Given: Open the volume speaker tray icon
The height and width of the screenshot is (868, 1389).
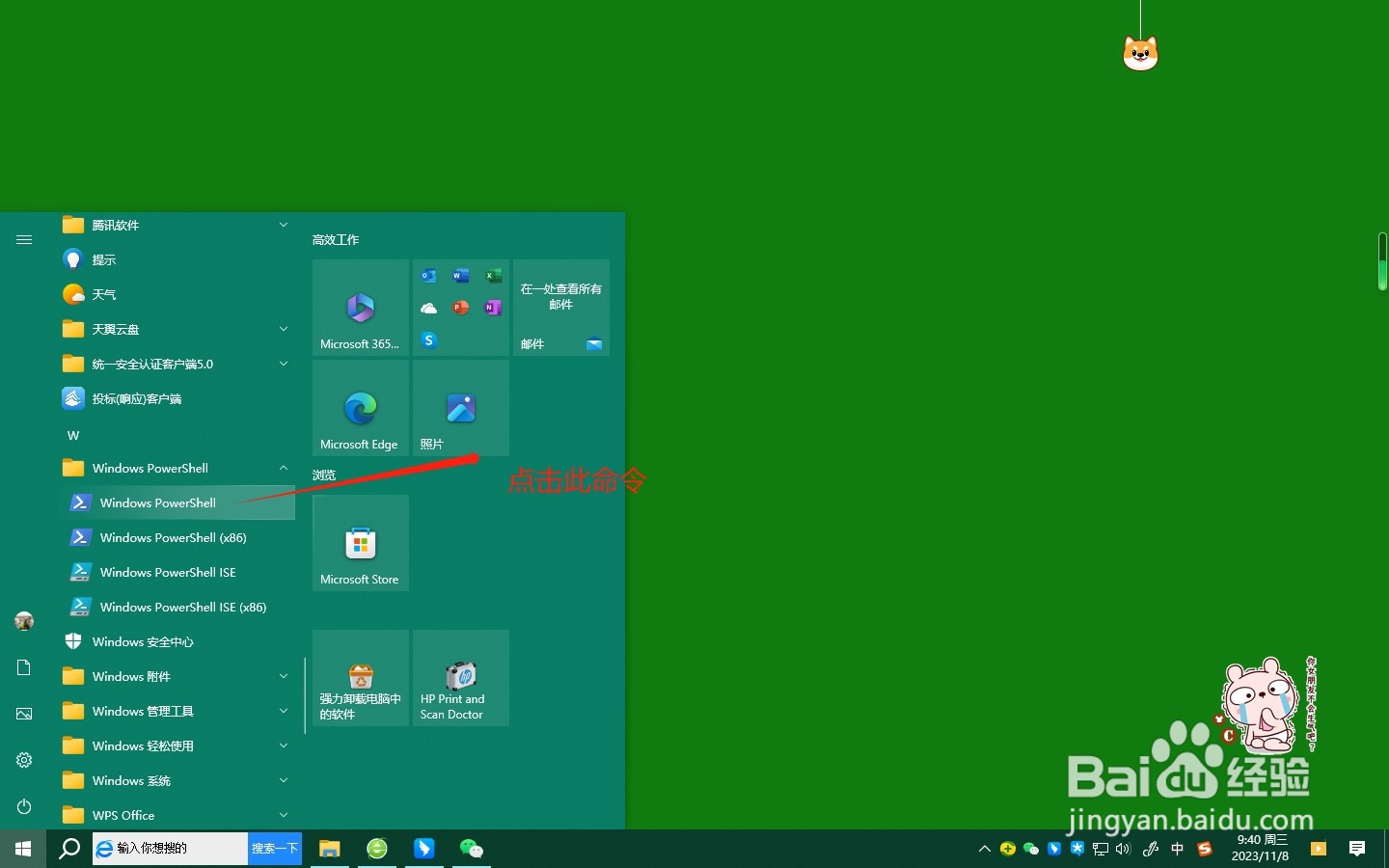Looking at the screenshot, I should 1123,849.
